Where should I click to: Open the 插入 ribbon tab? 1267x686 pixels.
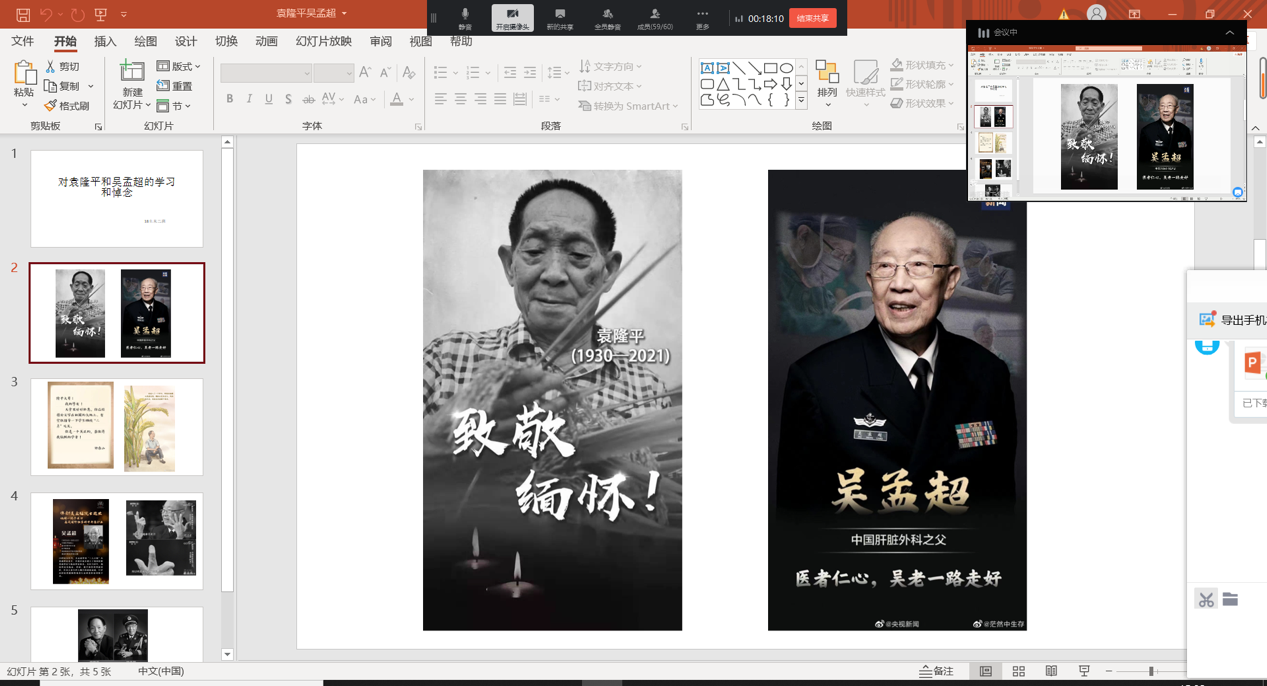[x=105, y=42]
